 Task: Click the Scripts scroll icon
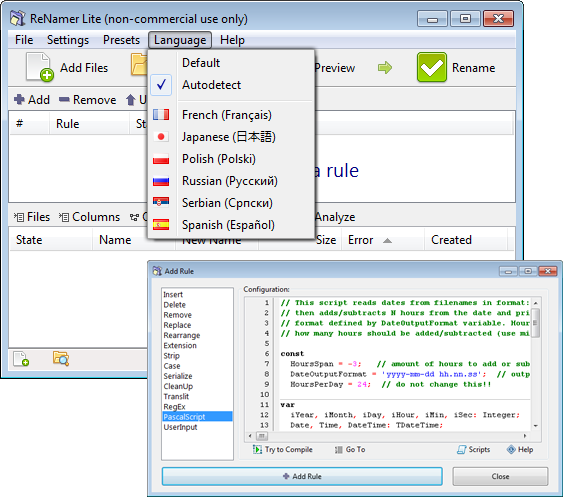[x=461, y=449]
